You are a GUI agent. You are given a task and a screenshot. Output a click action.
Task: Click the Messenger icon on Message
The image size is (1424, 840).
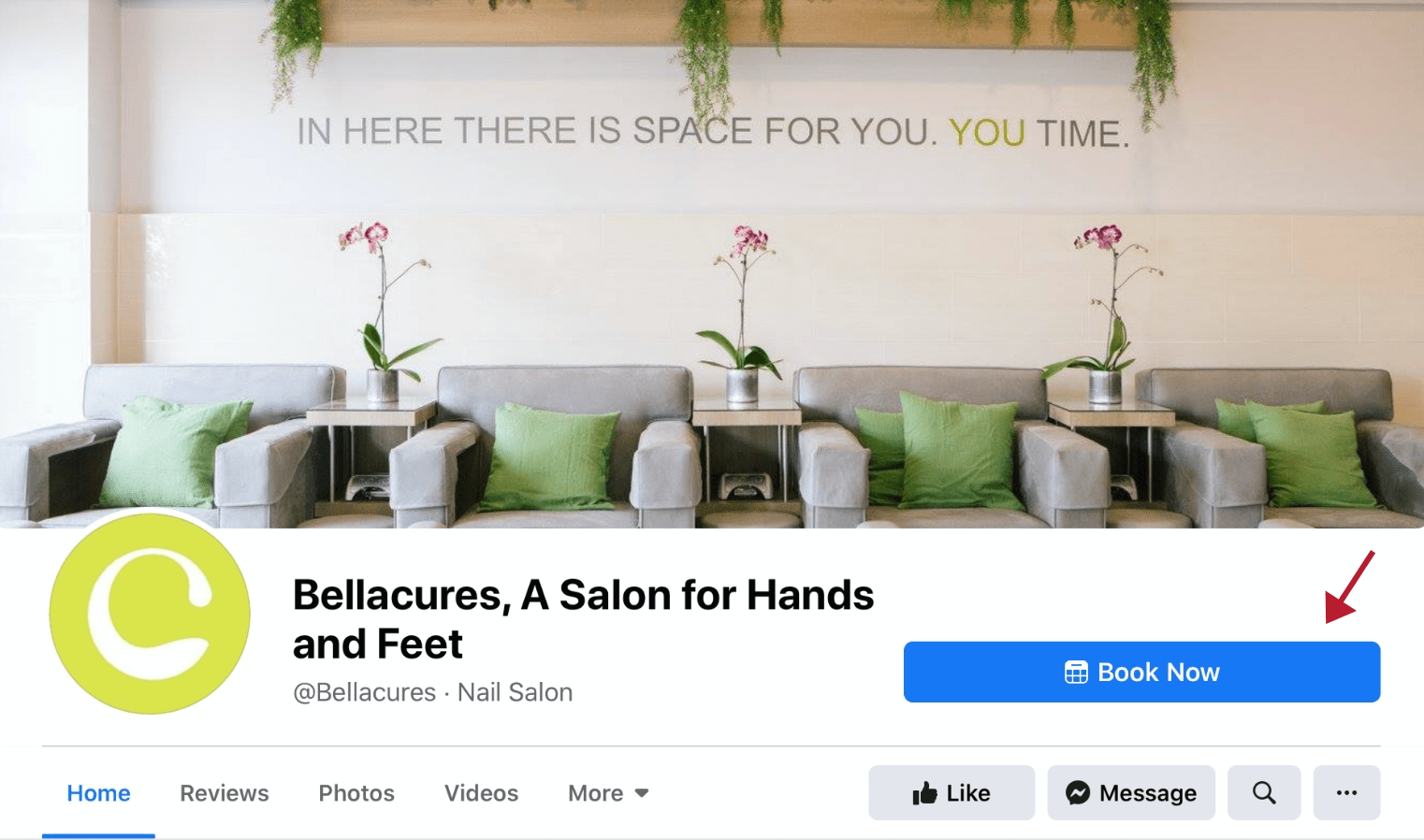click(1078, 793)
